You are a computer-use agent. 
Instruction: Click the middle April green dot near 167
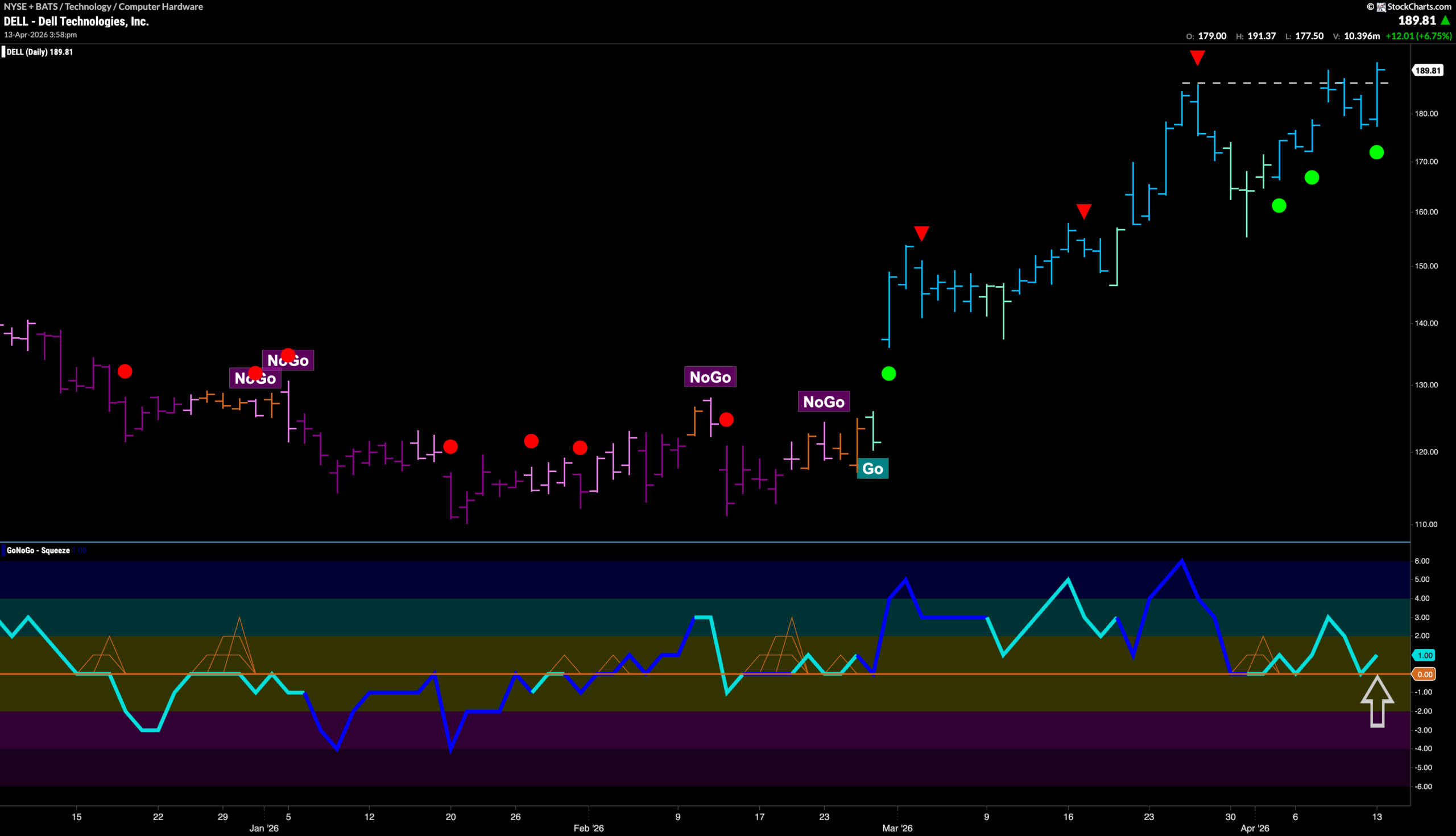pyautogui.click(x=1312, y=177)
